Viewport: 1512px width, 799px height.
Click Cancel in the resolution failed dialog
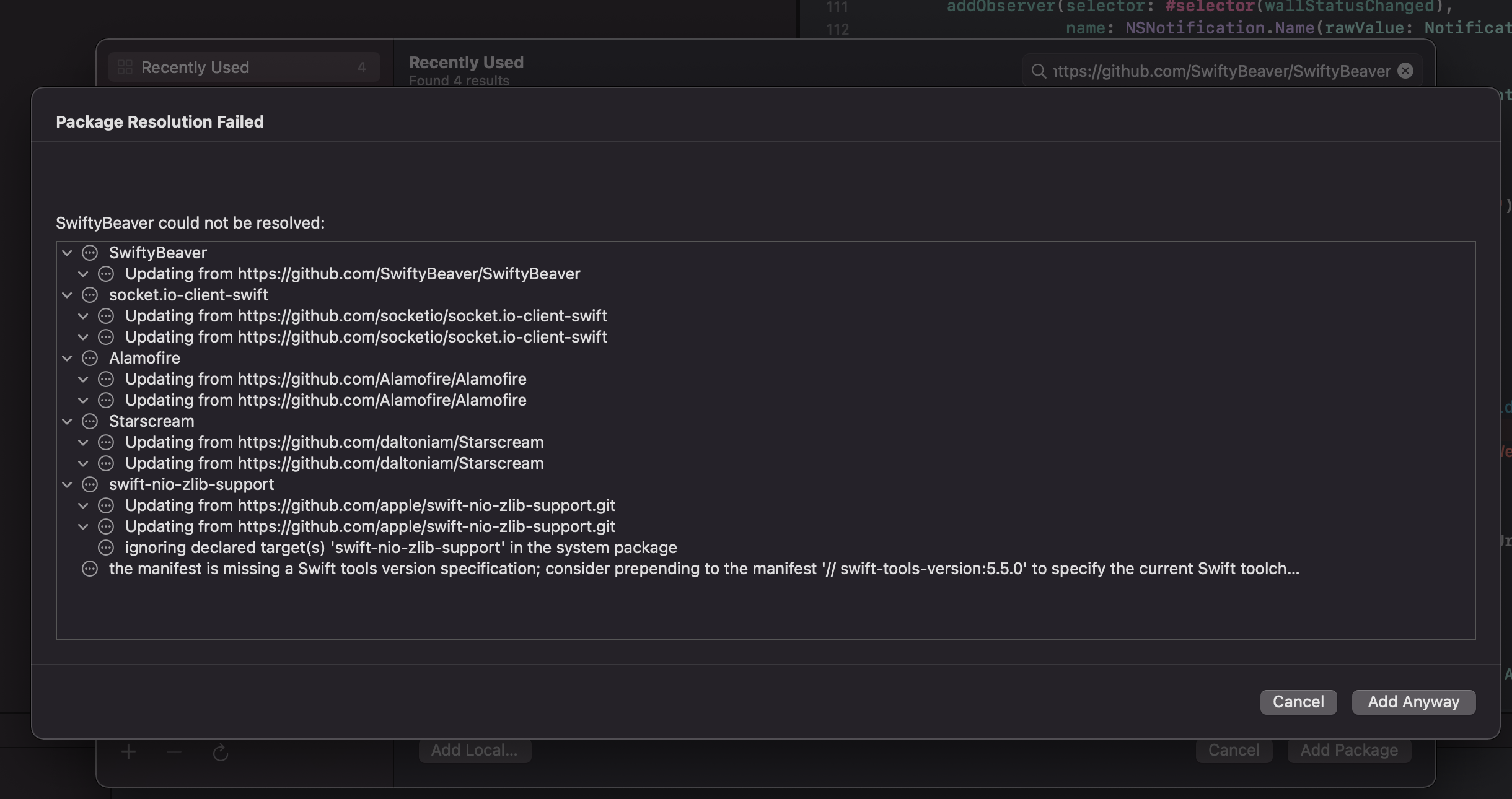(1298, 702)
